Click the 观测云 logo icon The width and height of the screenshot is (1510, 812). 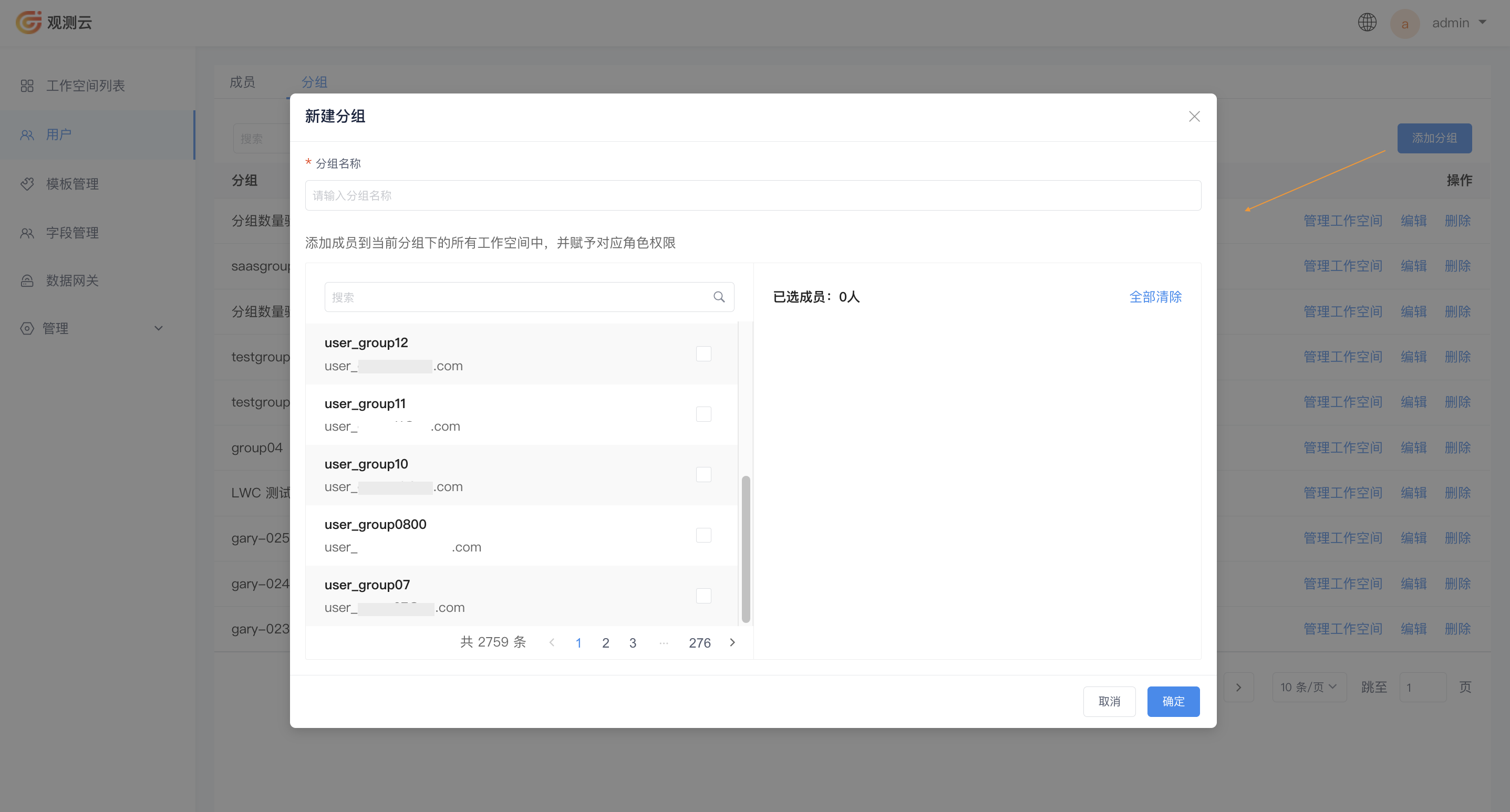(x=28, y=22)
